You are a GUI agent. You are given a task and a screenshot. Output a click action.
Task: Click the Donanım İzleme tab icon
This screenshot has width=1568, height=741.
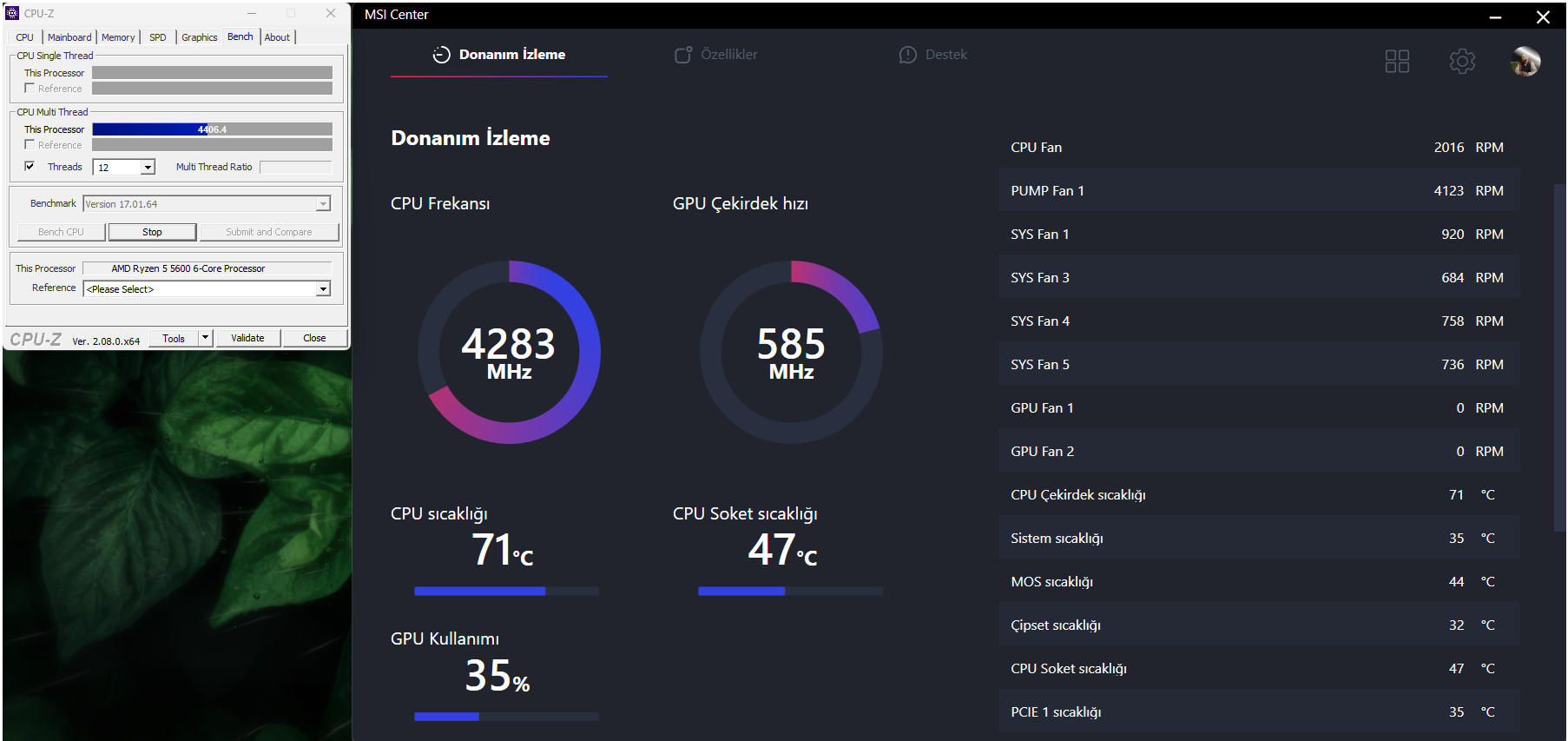(x=442, y=55)
